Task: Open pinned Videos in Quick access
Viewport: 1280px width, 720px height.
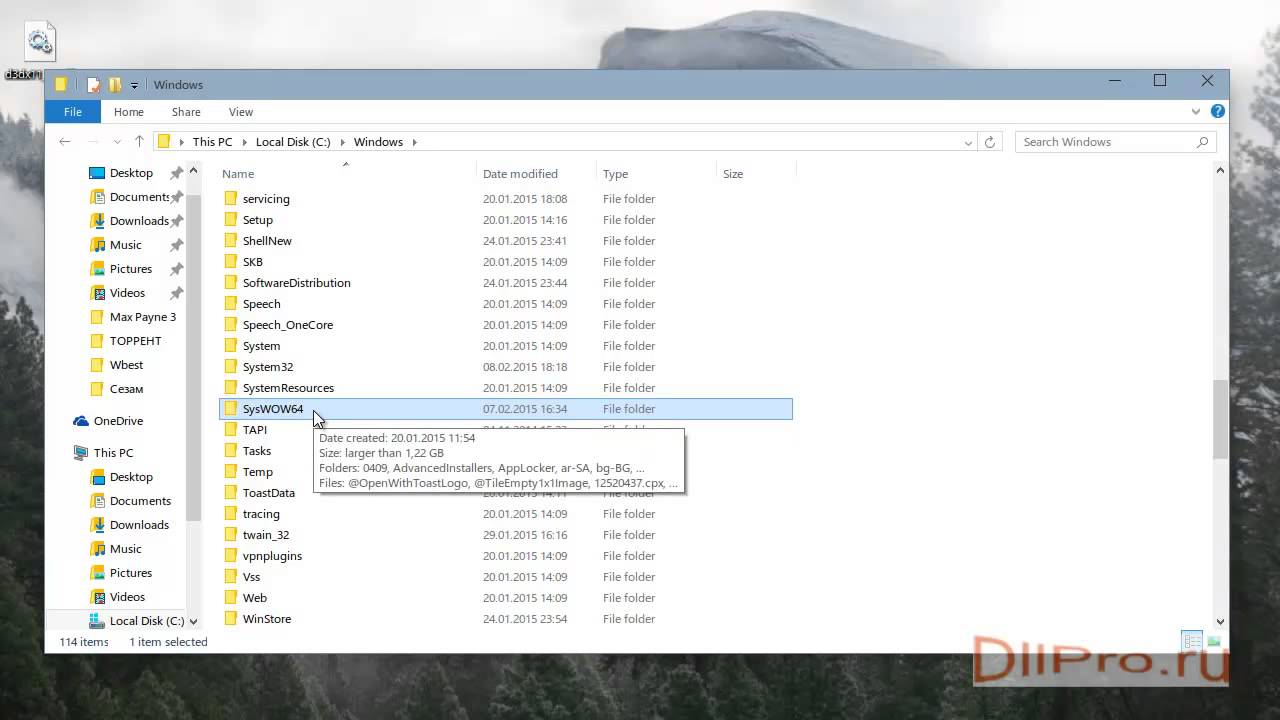Action: 127,293
